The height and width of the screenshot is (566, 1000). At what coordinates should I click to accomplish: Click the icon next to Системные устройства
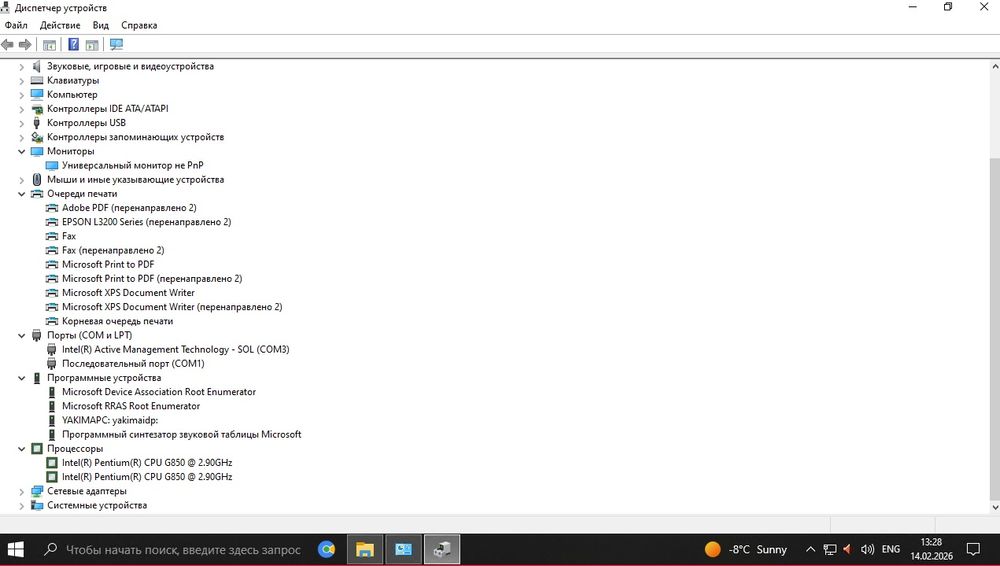(x=37, y=505)
